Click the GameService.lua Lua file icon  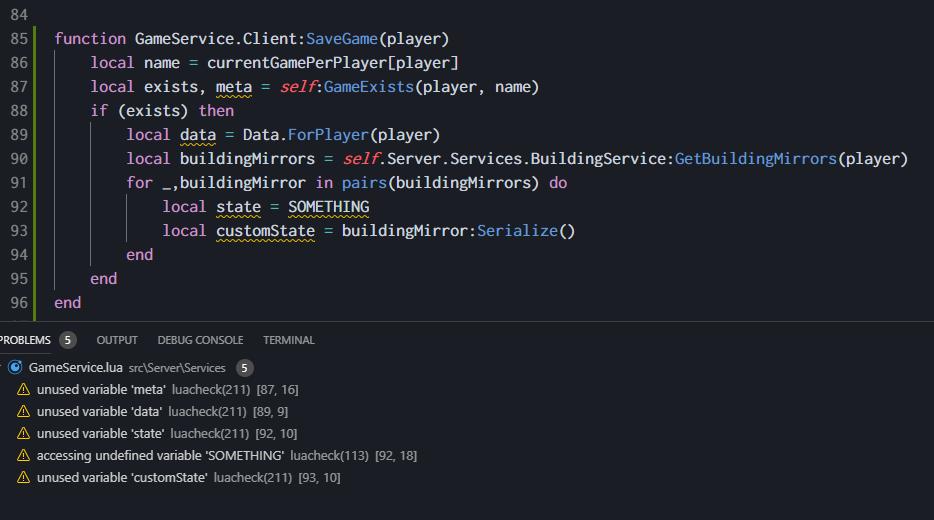[15, 368]
